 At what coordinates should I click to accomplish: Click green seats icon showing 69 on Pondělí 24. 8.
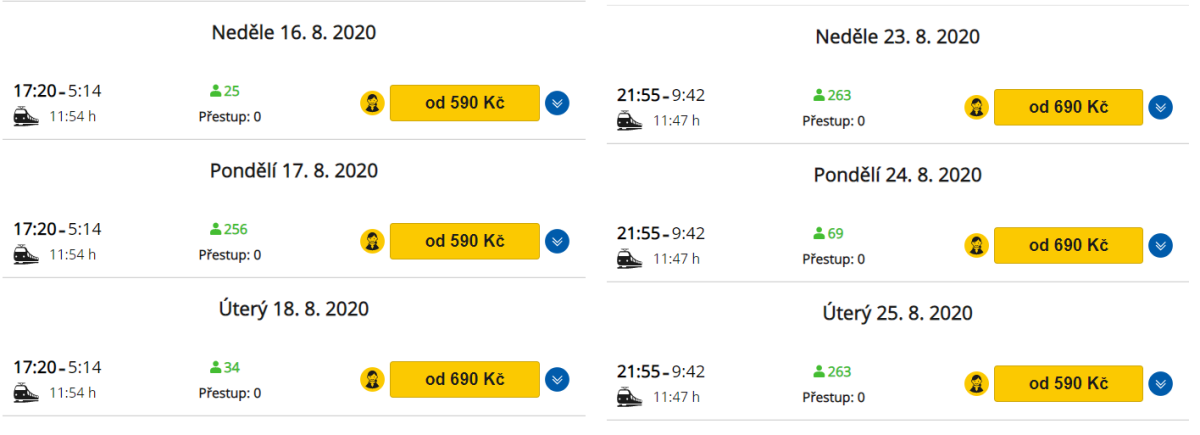819,234
